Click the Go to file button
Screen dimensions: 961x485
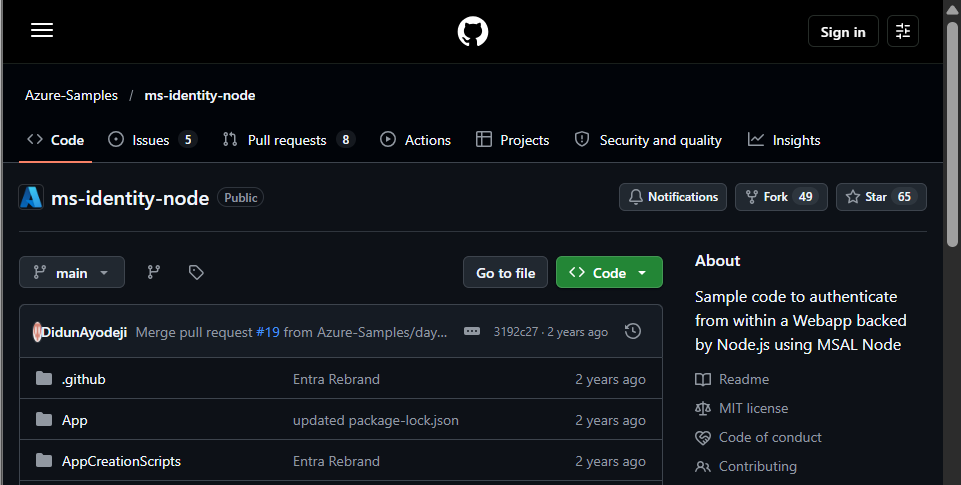(506, 272)
